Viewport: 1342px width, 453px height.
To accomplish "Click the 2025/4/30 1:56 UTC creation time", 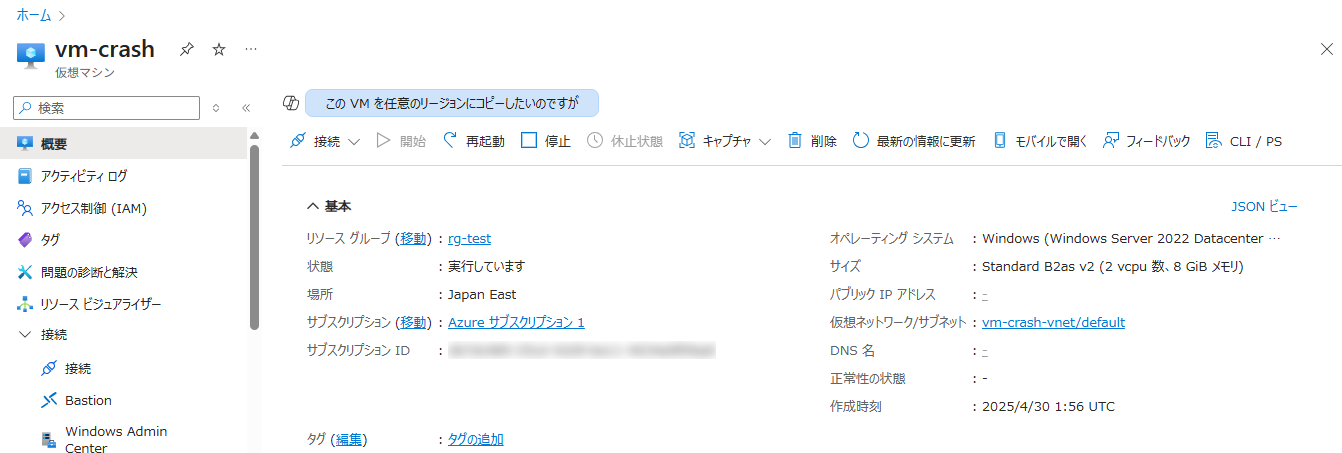I will pyautogui.click(x=1049, y=406).
